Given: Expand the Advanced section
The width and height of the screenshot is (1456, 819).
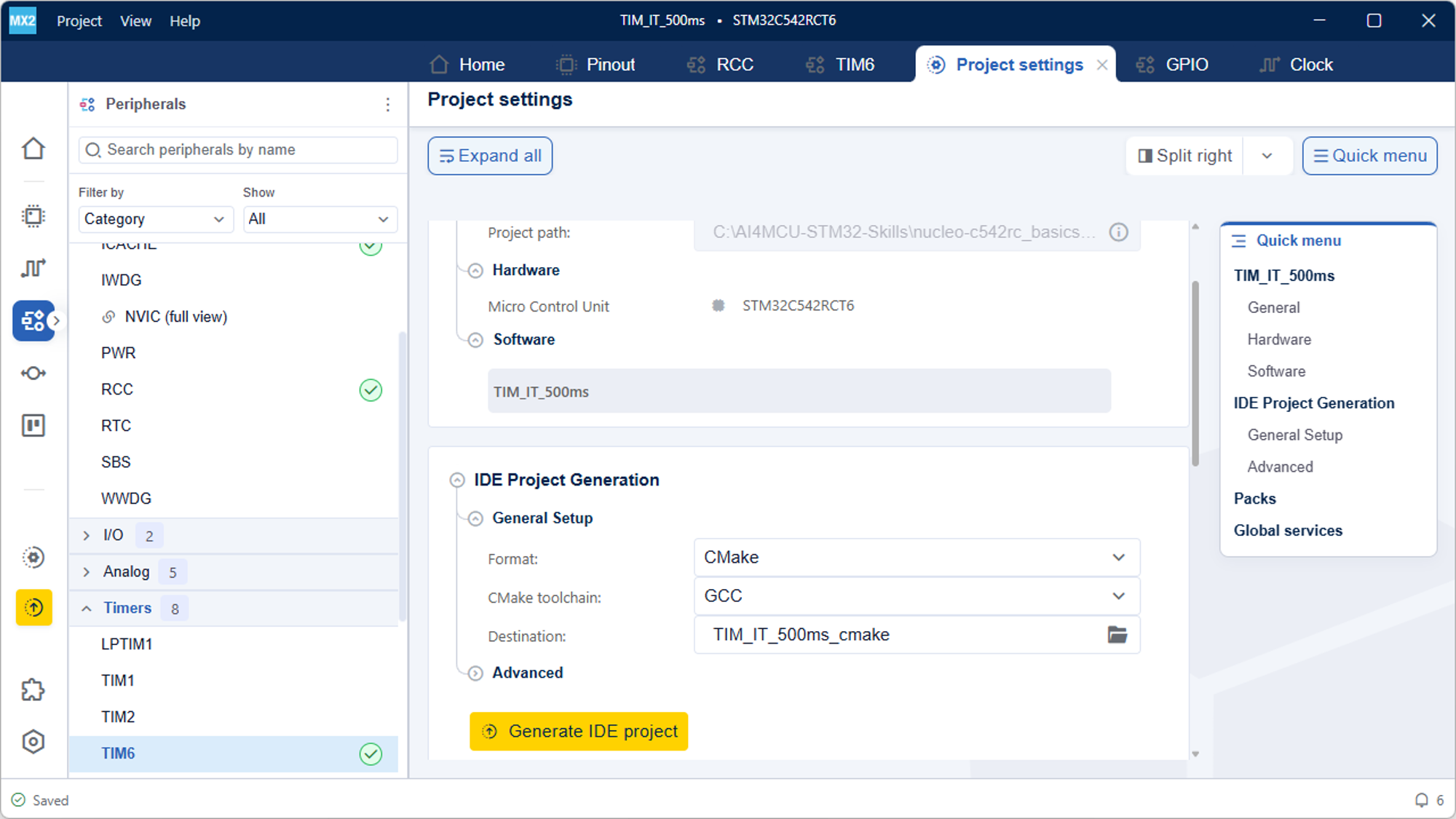Looking at the screenshot, I should [475, 673].
